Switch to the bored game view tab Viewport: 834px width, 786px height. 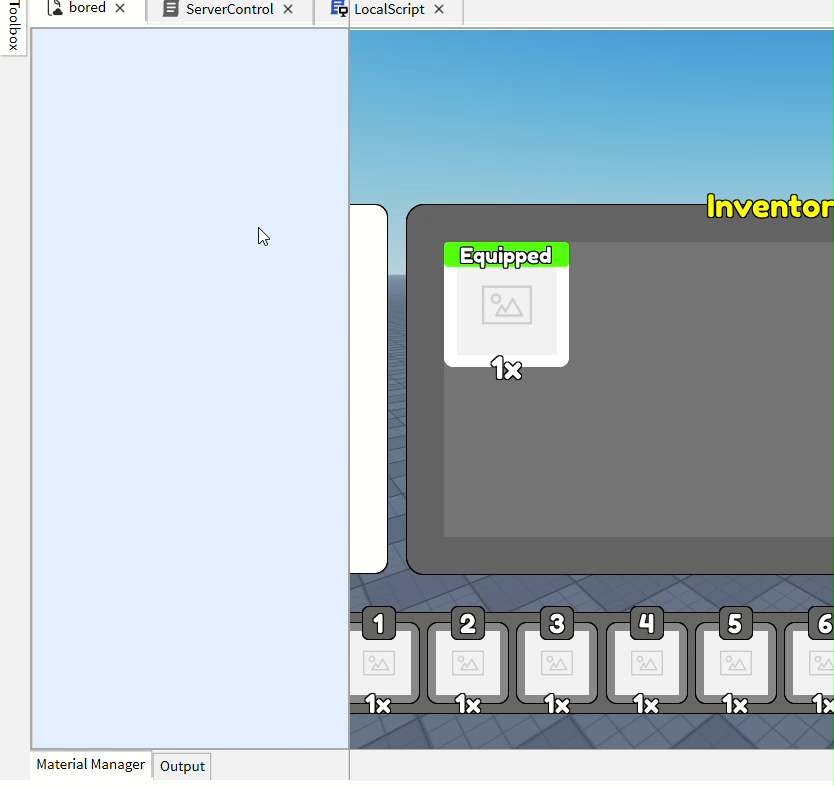coord(89,9)
